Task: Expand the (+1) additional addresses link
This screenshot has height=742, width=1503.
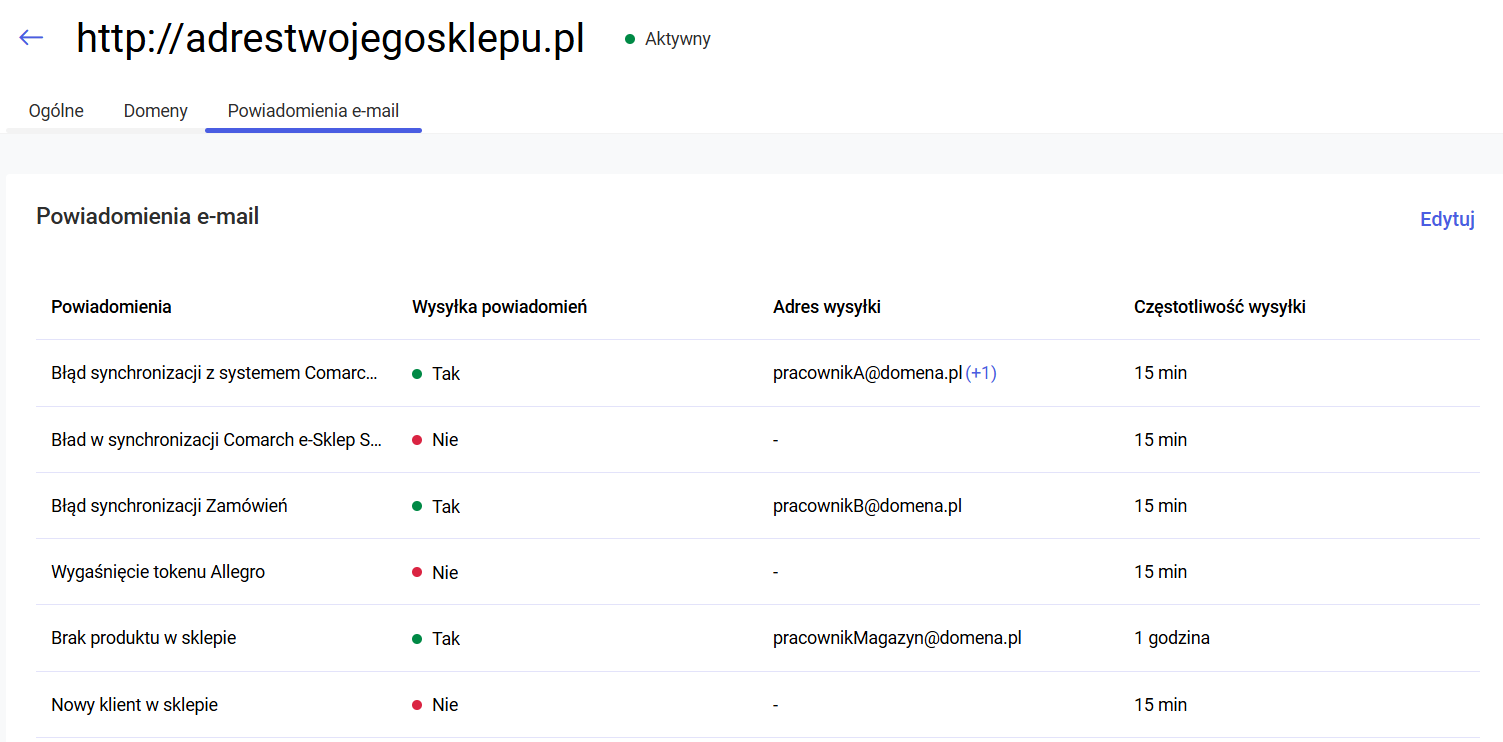Action: click(x=981, y=373)
